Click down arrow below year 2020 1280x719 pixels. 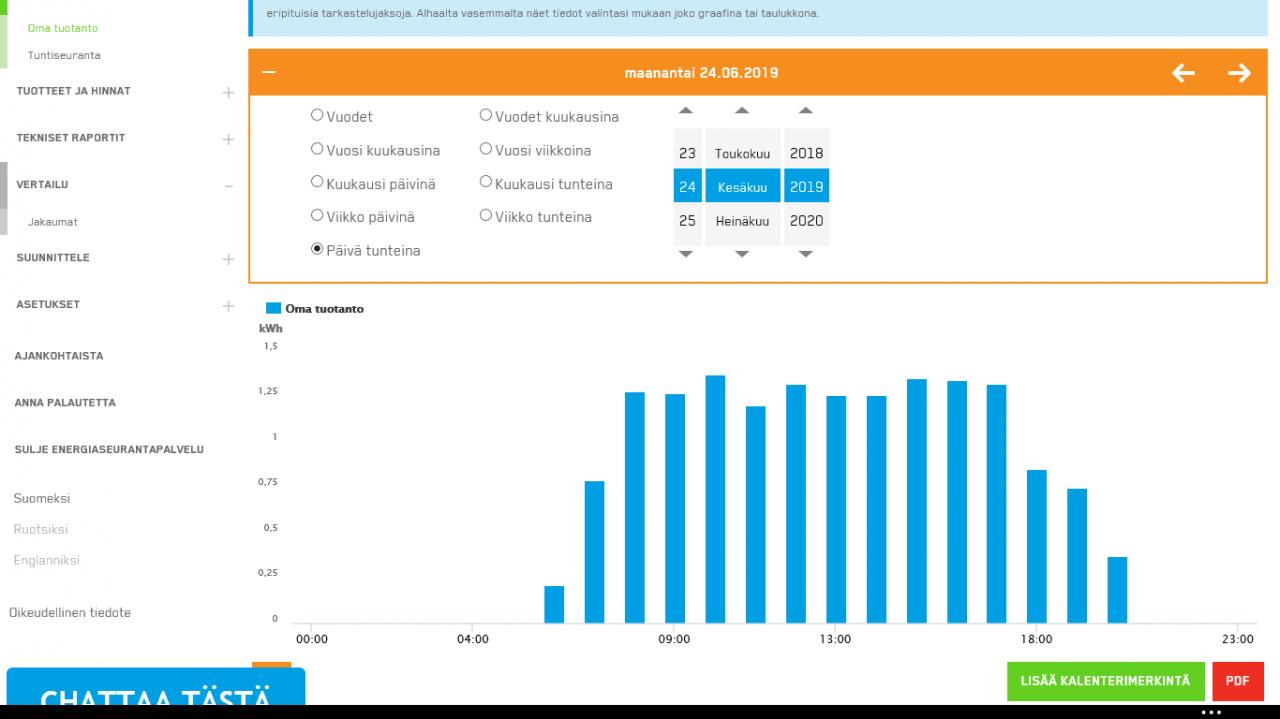click(806, 254)
